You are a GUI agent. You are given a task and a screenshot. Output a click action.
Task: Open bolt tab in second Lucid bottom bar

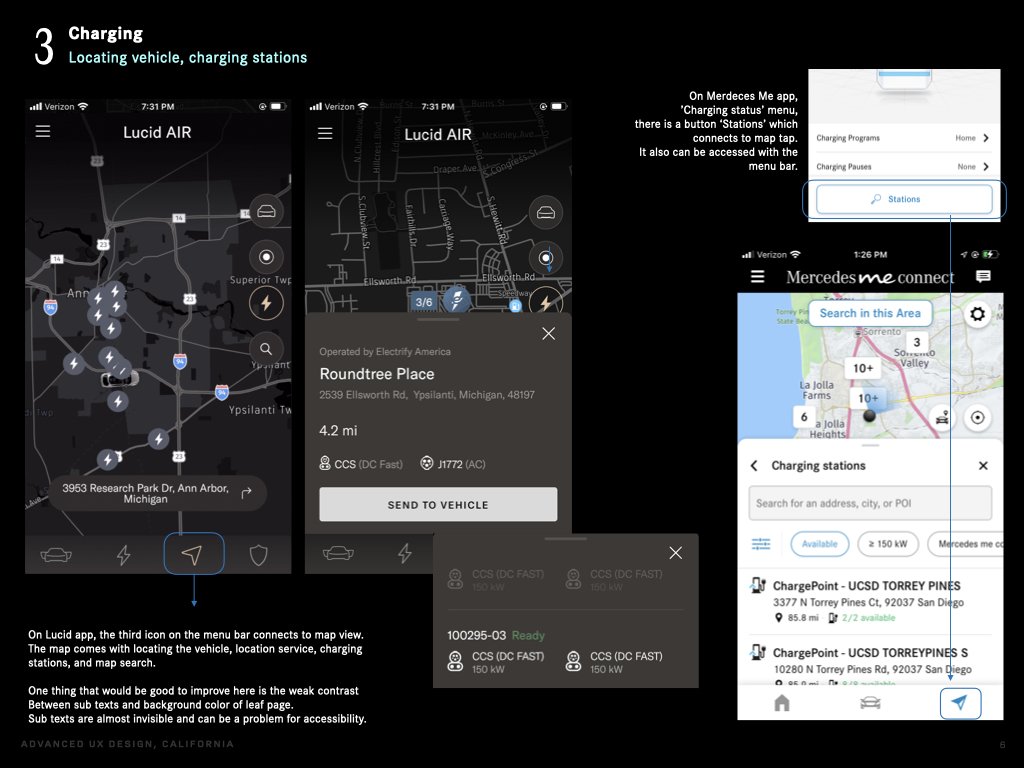[405, 554]
